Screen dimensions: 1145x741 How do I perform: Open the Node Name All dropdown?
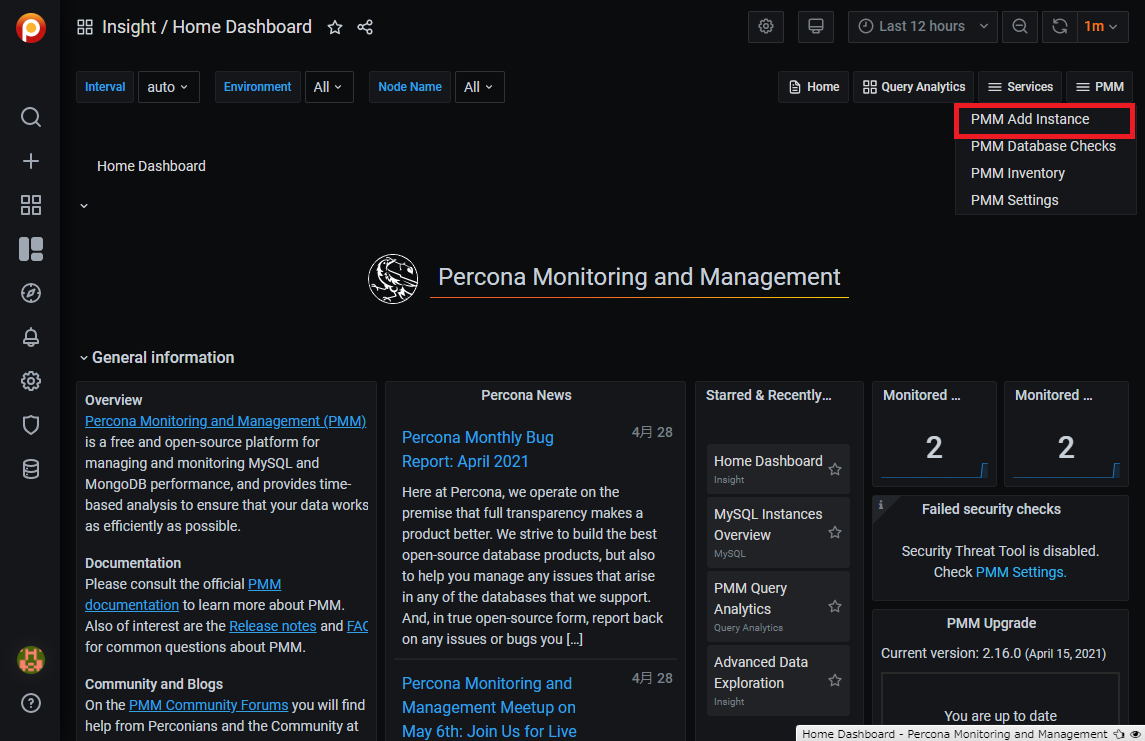click(x=480, y=87)
